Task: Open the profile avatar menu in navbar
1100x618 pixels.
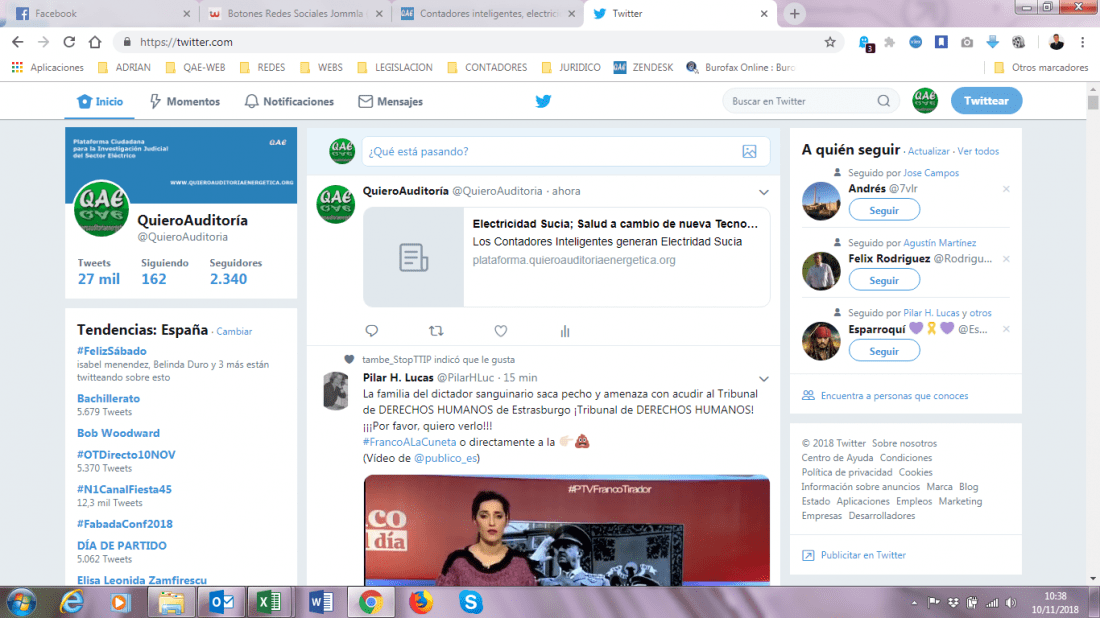Action: (x=925, y=100)
